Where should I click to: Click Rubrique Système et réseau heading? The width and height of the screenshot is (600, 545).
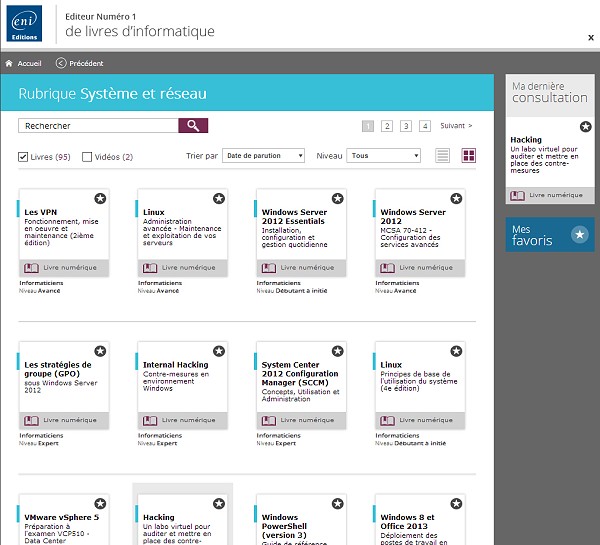pyautogui.click(x=112, y=94)
